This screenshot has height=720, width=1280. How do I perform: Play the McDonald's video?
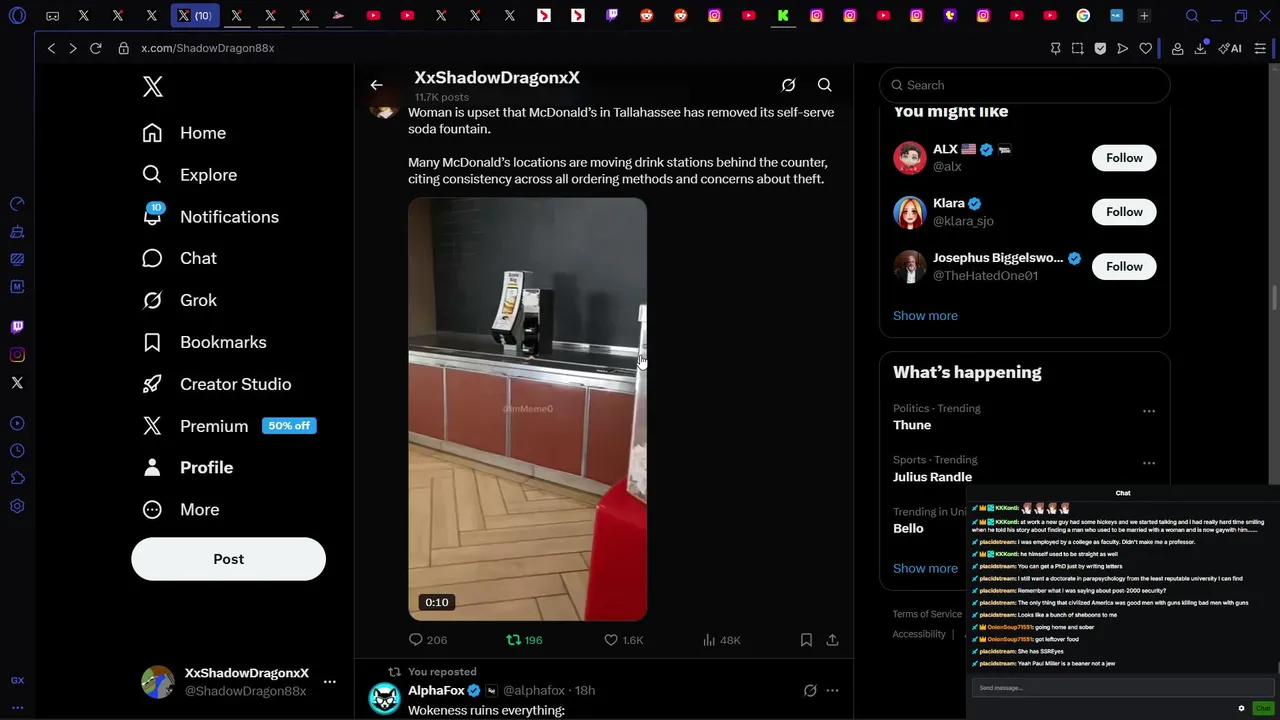pos(527,409)
